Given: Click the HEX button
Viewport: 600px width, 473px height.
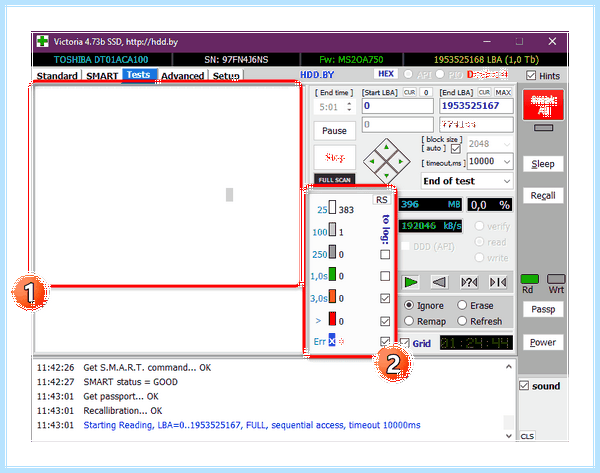Looking at the screenshot, I should coord(386,73).
